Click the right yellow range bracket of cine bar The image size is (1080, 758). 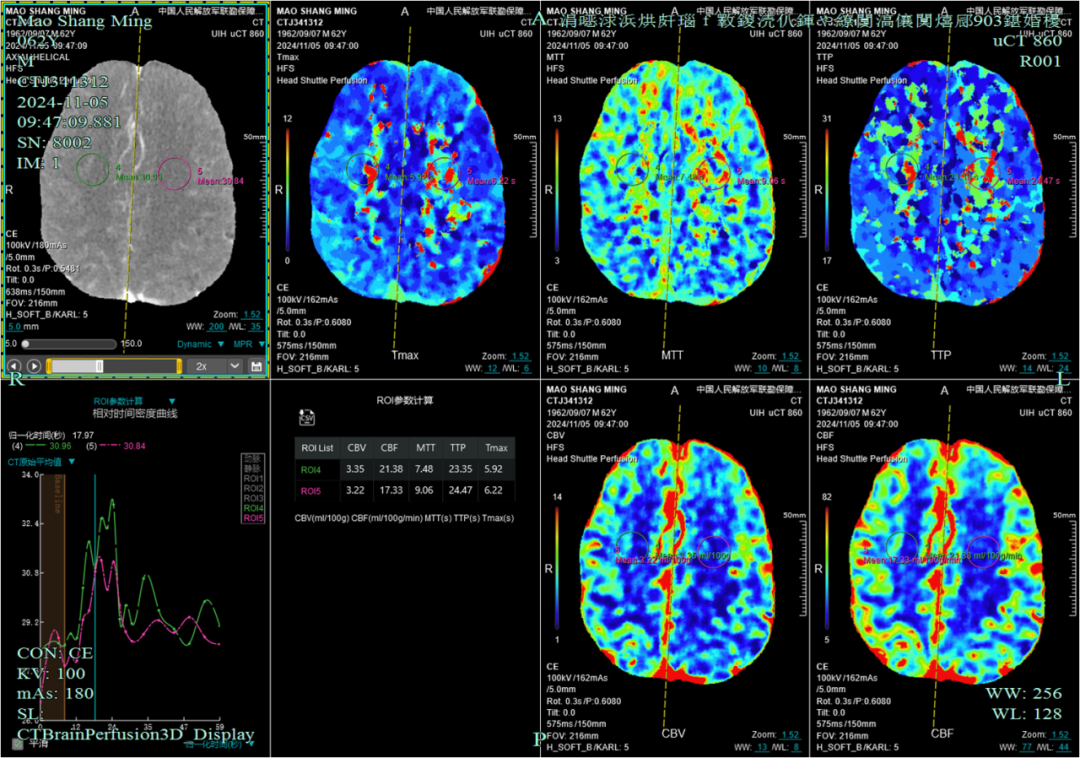click(180, 366)
